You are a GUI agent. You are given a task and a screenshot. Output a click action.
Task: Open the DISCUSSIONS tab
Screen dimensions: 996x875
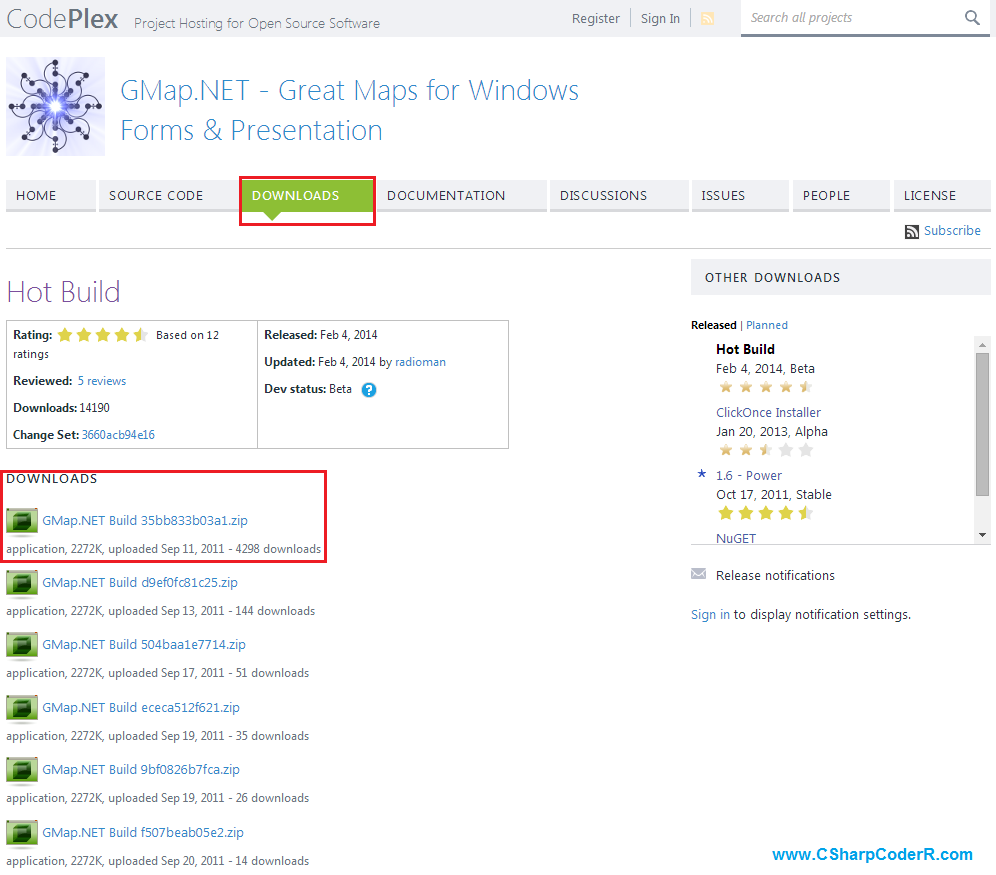tap(619, 196)
